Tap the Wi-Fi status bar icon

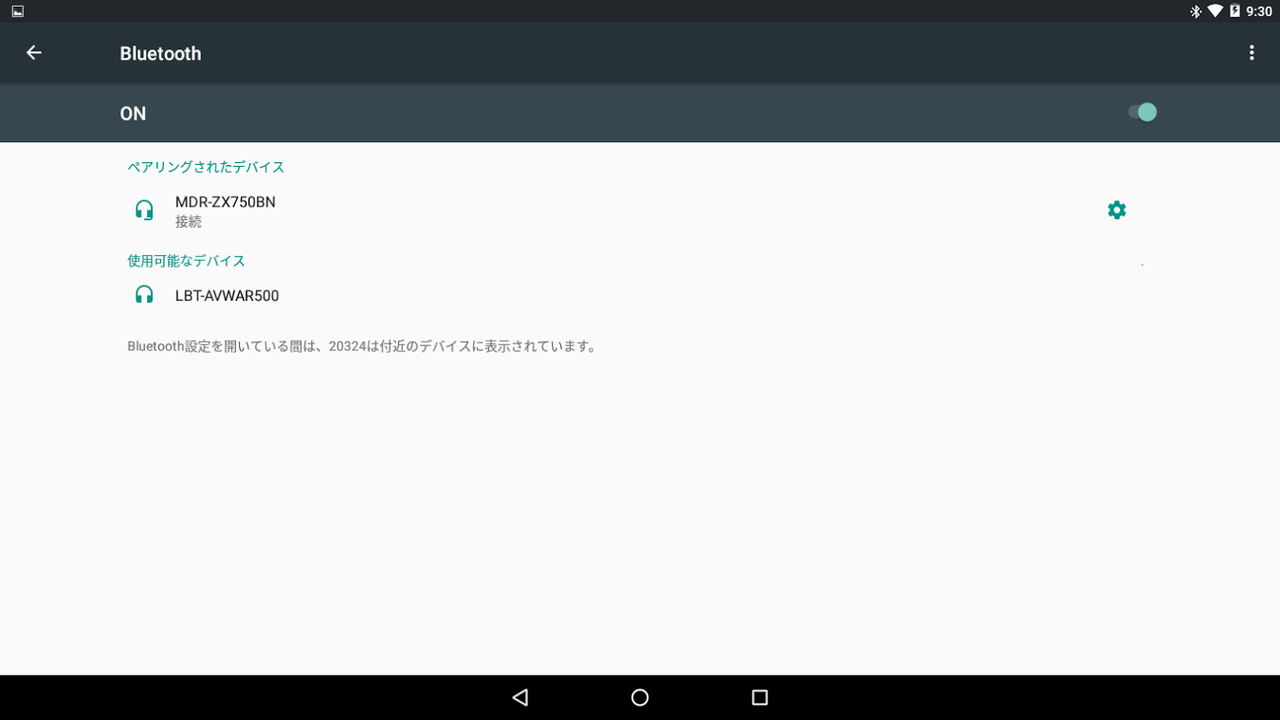(x=1215, y=11)
